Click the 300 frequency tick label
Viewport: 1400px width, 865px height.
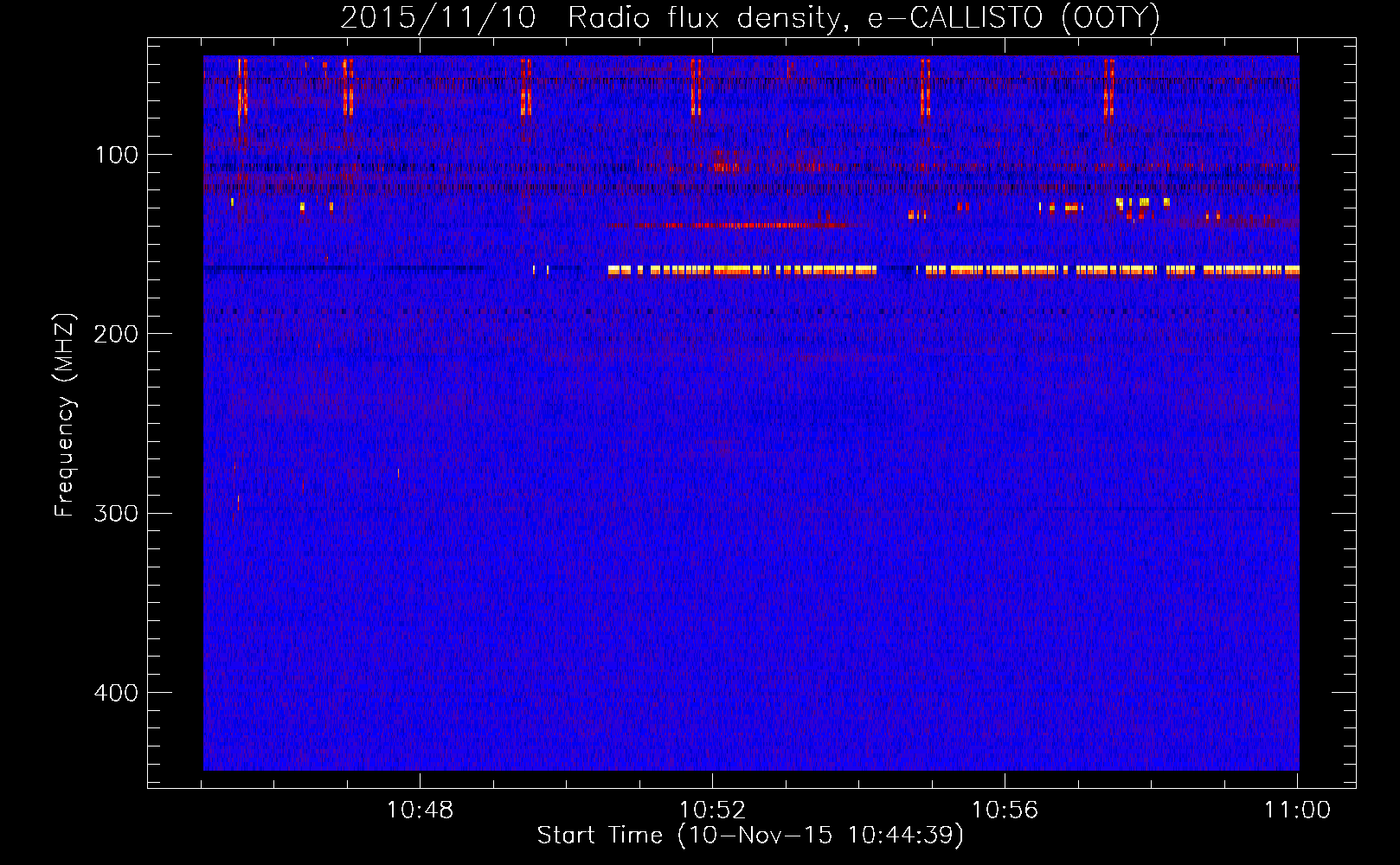[116, 513]
